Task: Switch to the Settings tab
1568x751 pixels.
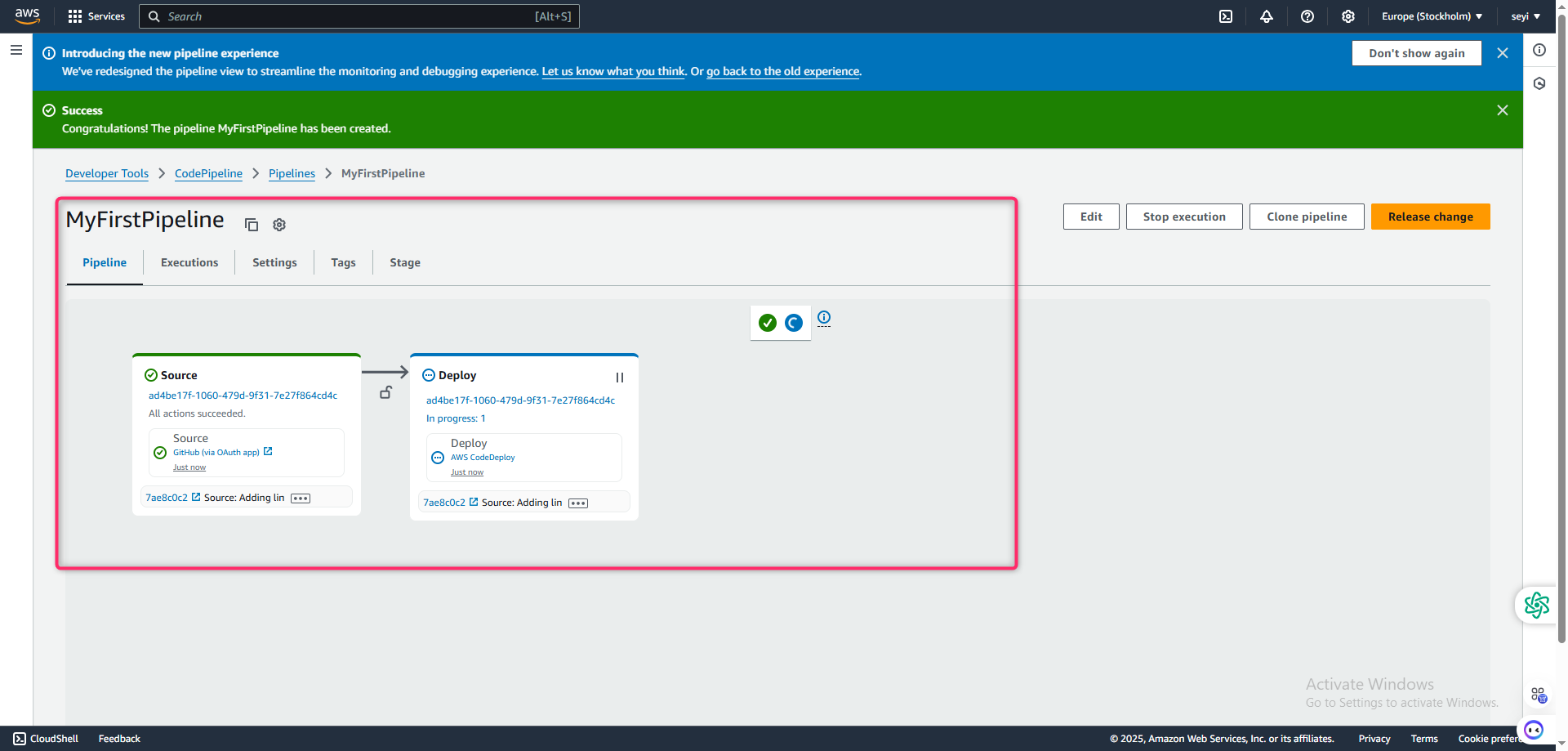Action: click(274, 262)
